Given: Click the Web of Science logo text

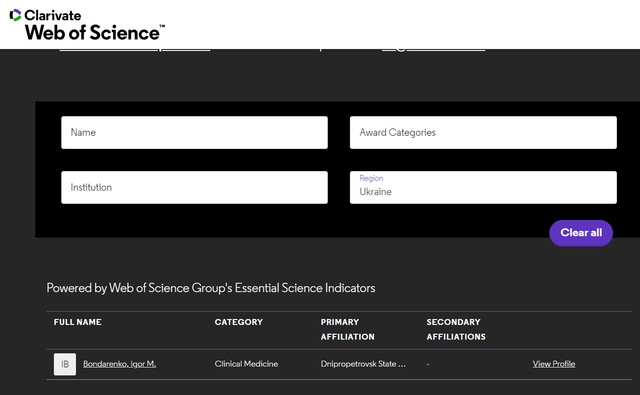Looking at the screenshot, I should pyautogui.click(x=95, y=33).
